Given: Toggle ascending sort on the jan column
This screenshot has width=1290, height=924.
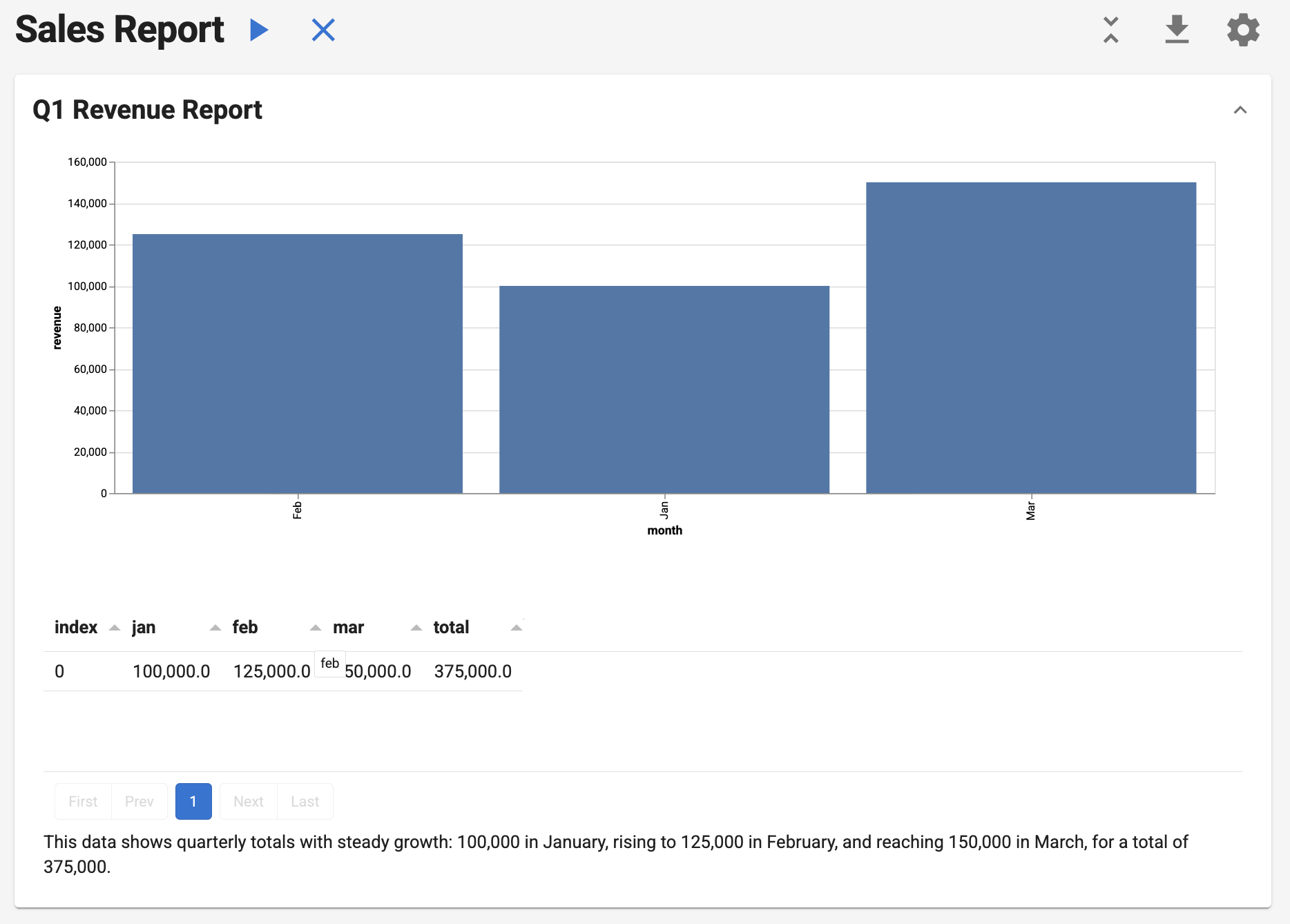Looking at the screenshot, I should tap(215, 627).
